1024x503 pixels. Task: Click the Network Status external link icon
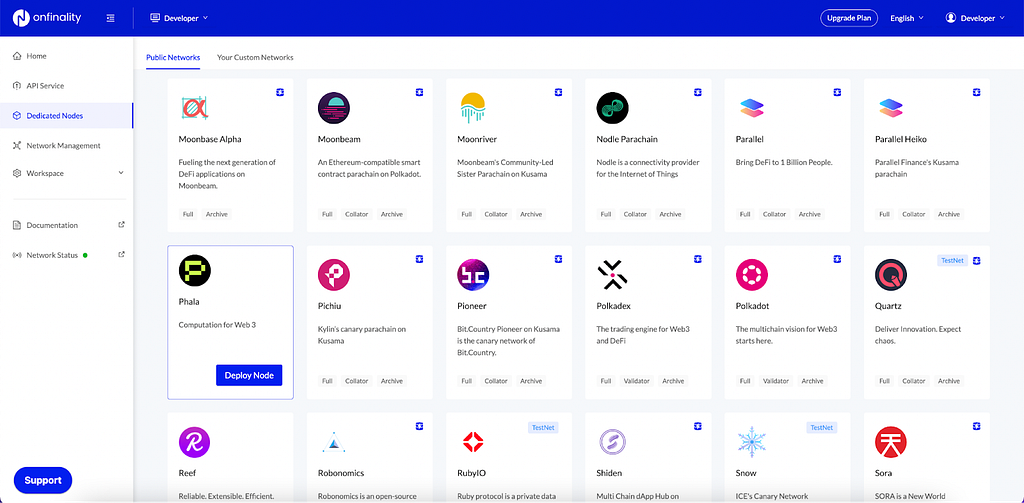(x=121, y=255)
